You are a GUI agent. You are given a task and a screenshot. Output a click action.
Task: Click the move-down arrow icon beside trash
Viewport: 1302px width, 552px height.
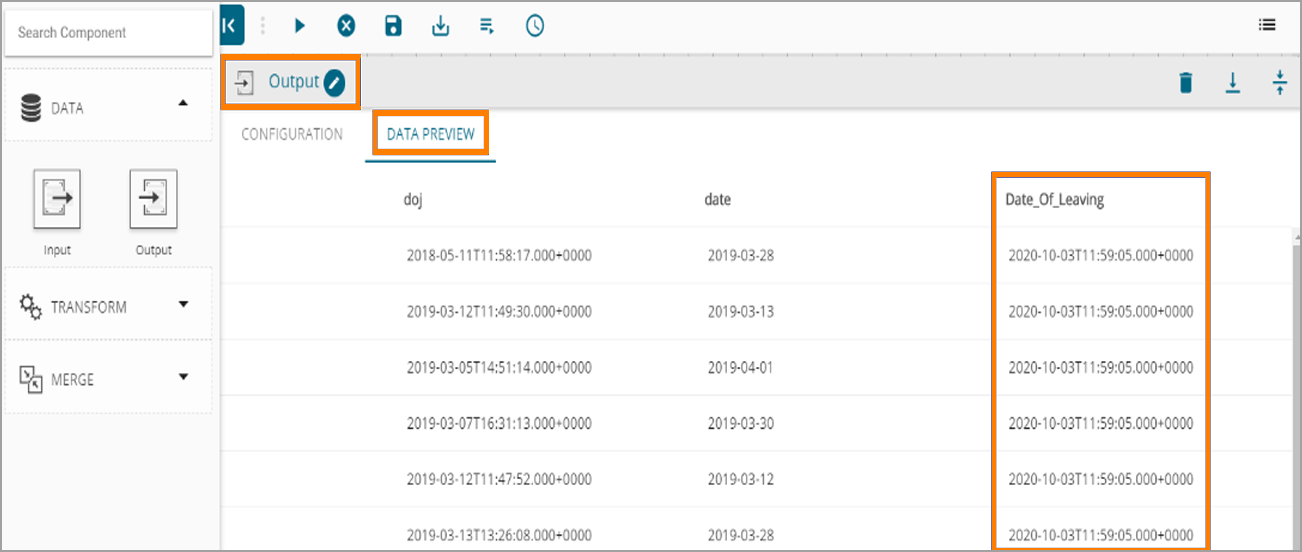(x=1233, y=82)
